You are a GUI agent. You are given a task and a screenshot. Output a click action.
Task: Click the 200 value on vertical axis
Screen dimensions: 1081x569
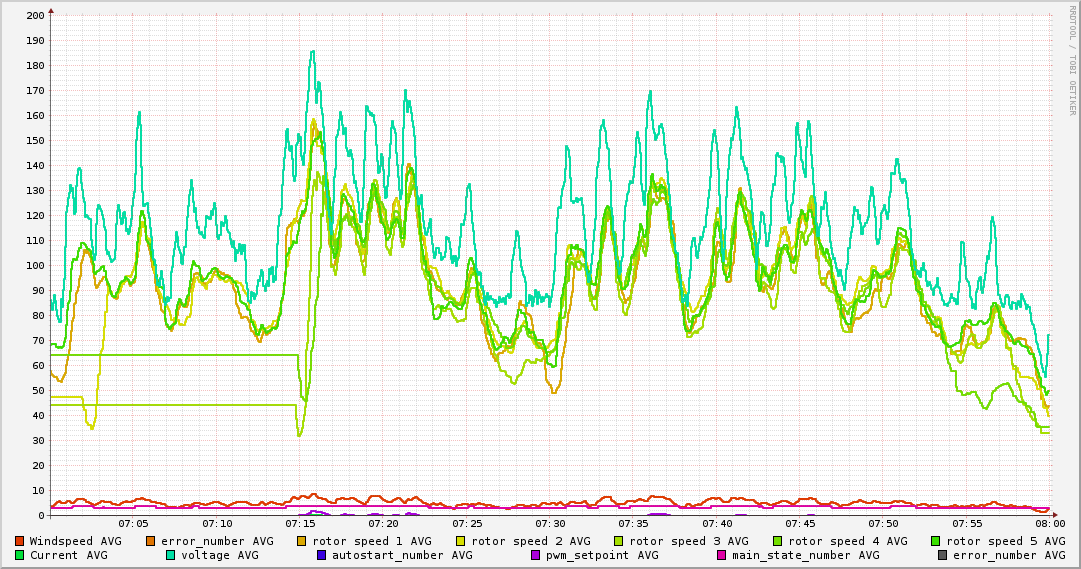[x=34, y=15]
